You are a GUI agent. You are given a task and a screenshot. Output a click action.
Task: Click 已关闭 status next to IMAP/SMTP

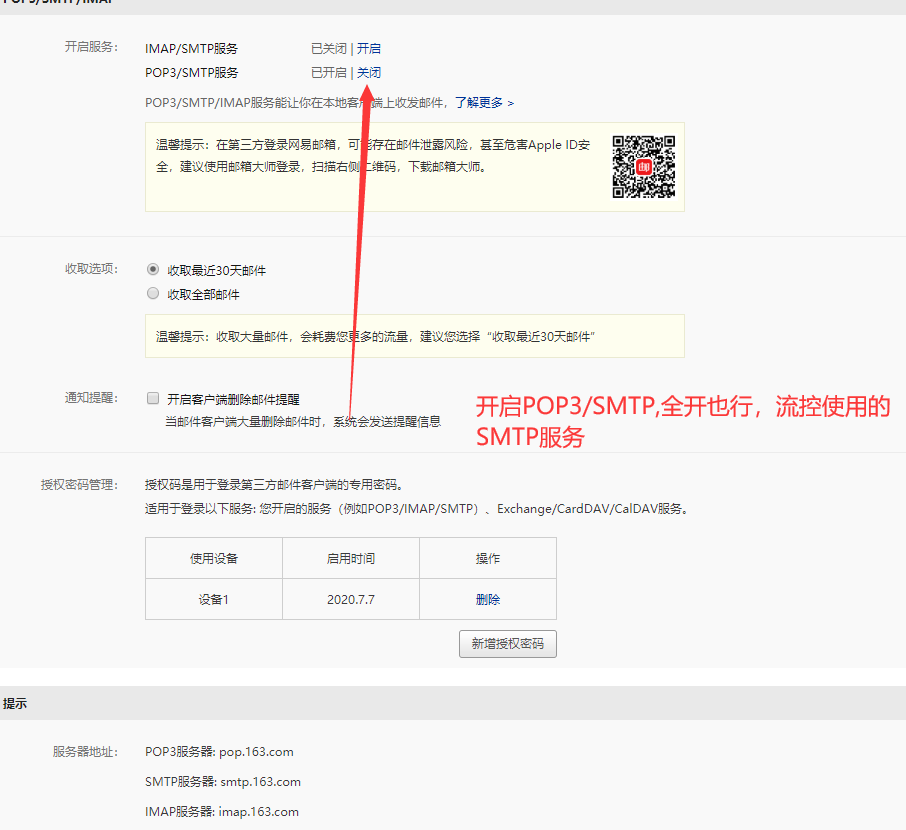point(328,48)
